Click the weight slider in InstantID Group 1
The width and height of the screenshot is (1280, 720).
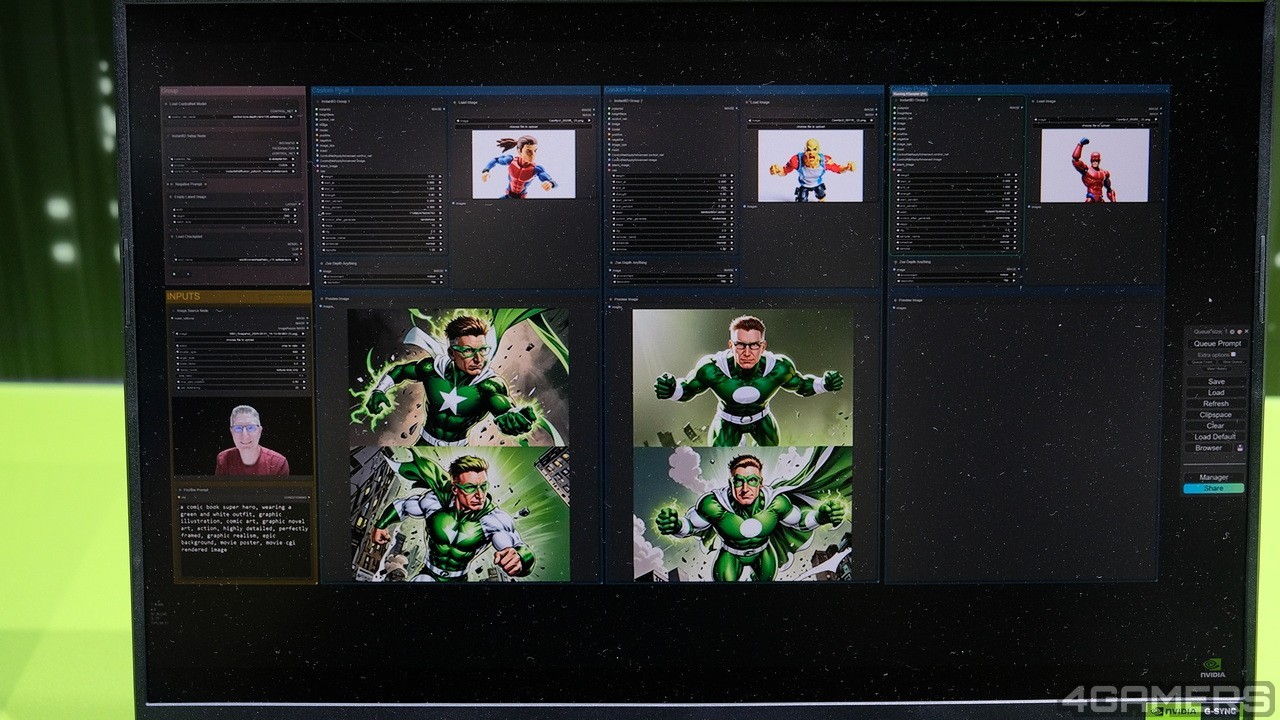point(381,176)
